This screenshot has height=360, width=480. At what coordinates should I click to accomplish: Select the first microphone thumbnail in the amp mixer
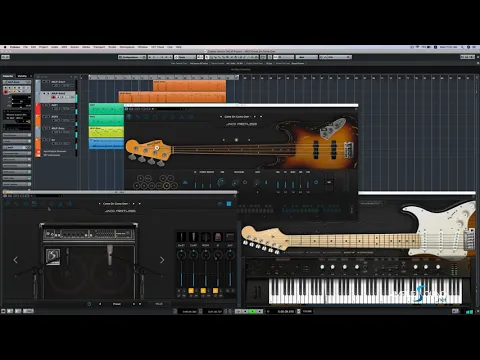tap(181, 237)
